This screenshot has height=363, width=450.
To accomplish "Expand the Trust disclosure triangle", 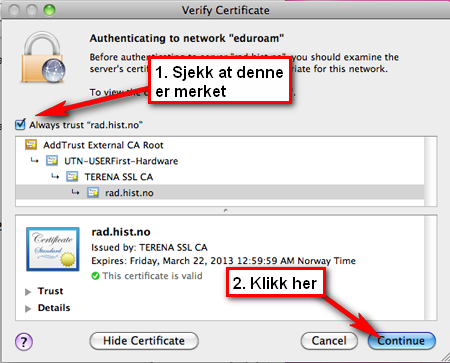I will [28, 292].
